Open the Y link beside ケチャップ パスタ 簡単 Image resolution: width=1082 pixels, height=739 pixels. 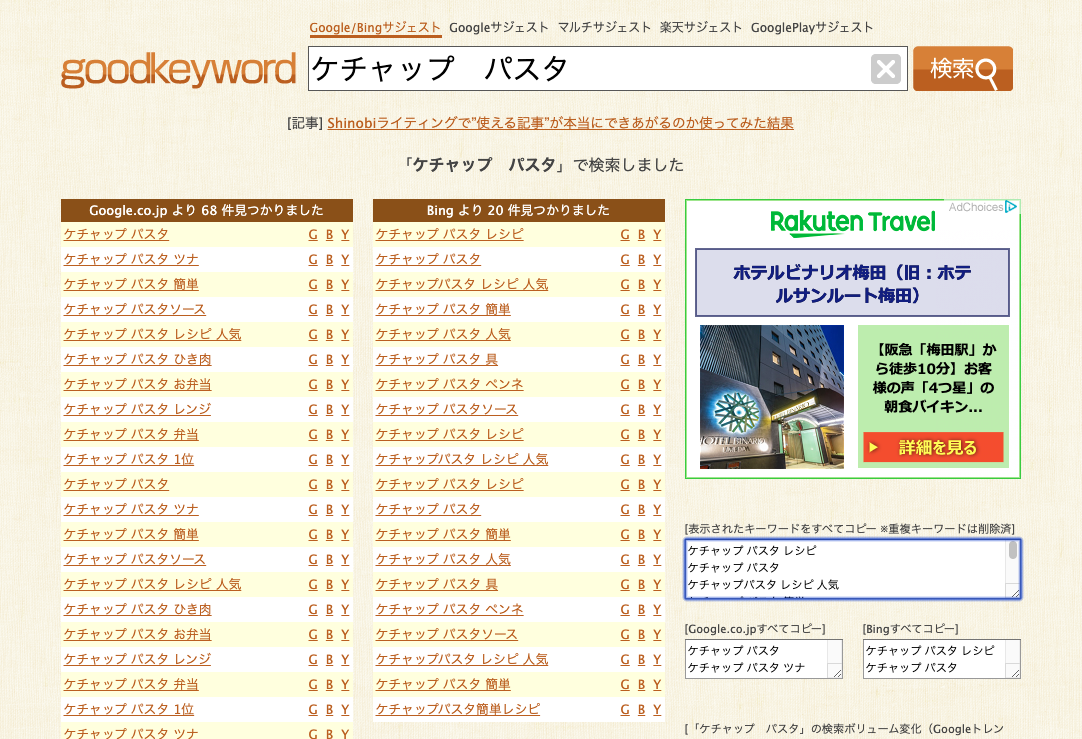click(x=344, y=283)
